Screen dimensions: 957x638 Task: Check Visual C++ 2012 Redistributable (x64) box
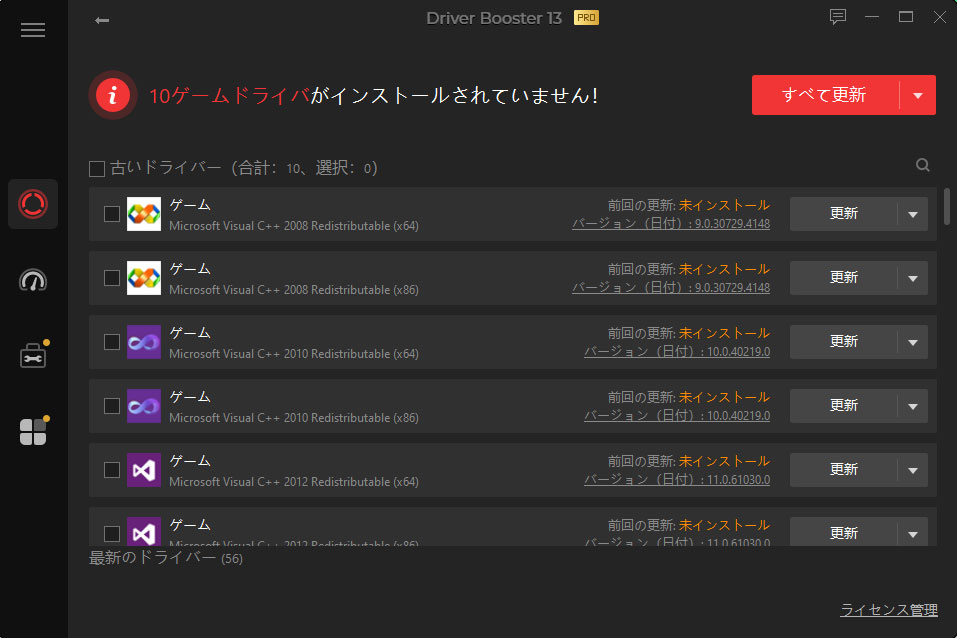tap(112, 470)
